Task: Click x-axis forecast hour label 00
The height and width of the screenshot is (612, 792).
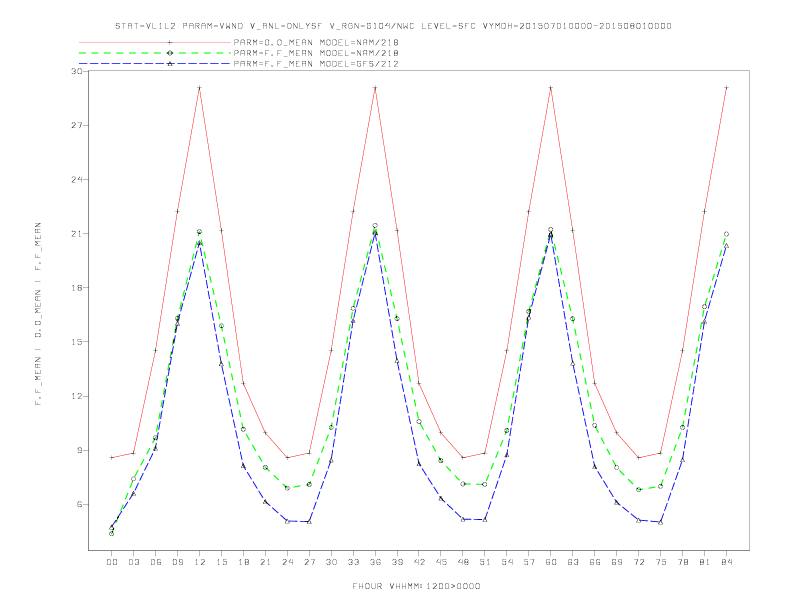Action: click(112, 562)
